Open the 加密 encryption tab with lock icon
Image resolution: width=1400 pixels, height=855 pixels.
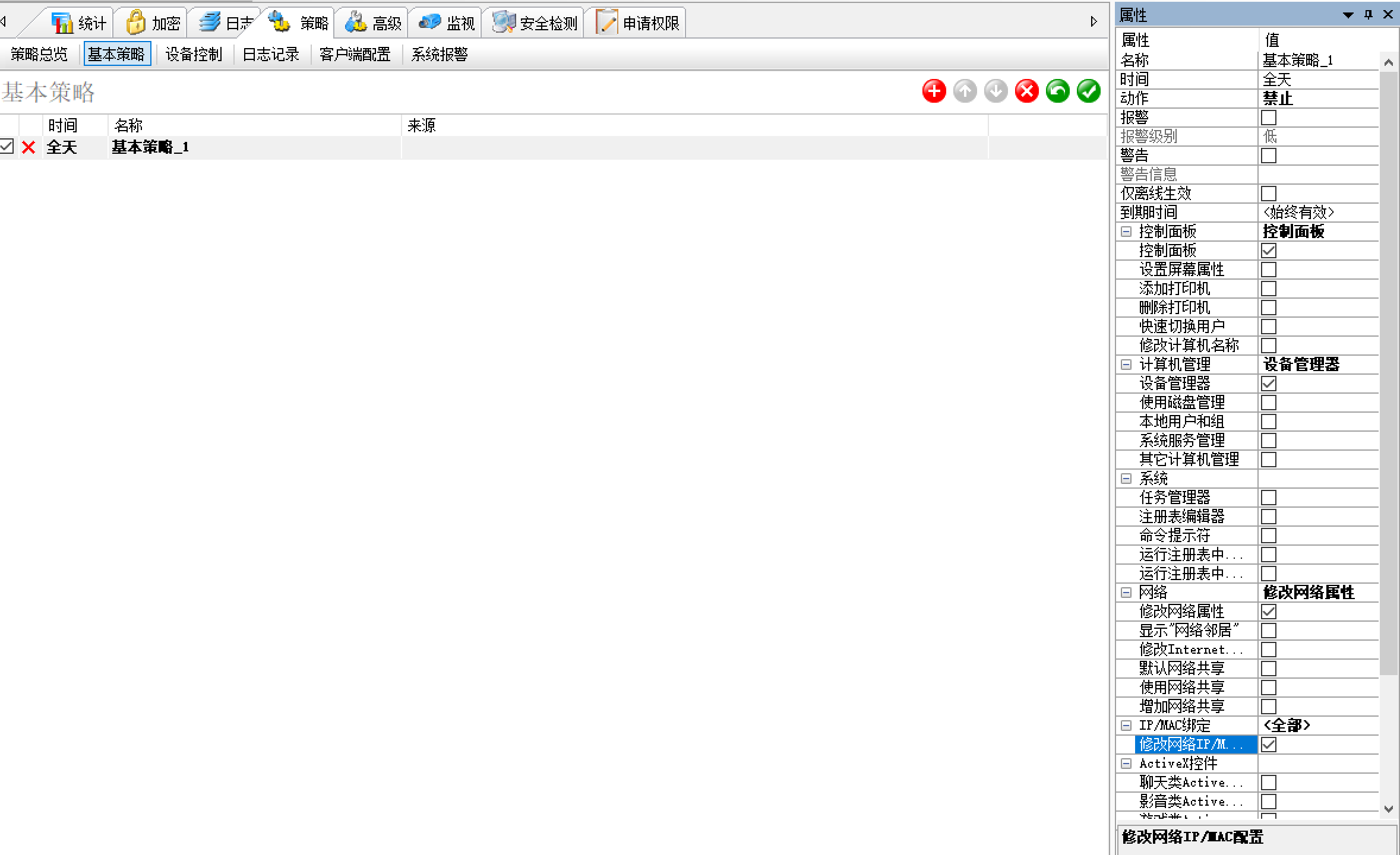[152, 23]
